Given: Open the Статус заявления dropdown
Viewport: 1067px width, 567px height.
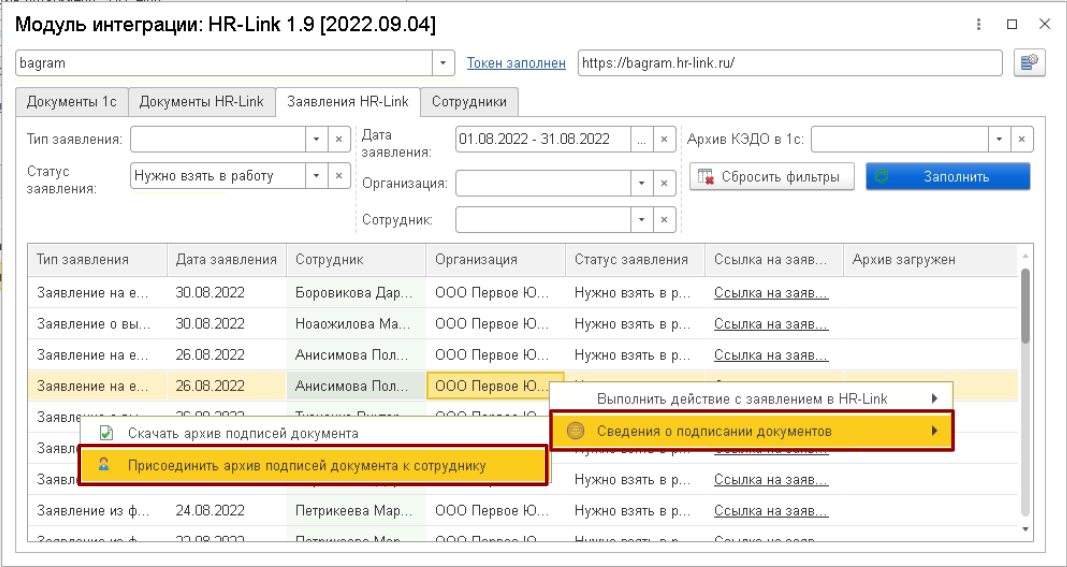Looking at the screenshot, I should coord(316,176).
